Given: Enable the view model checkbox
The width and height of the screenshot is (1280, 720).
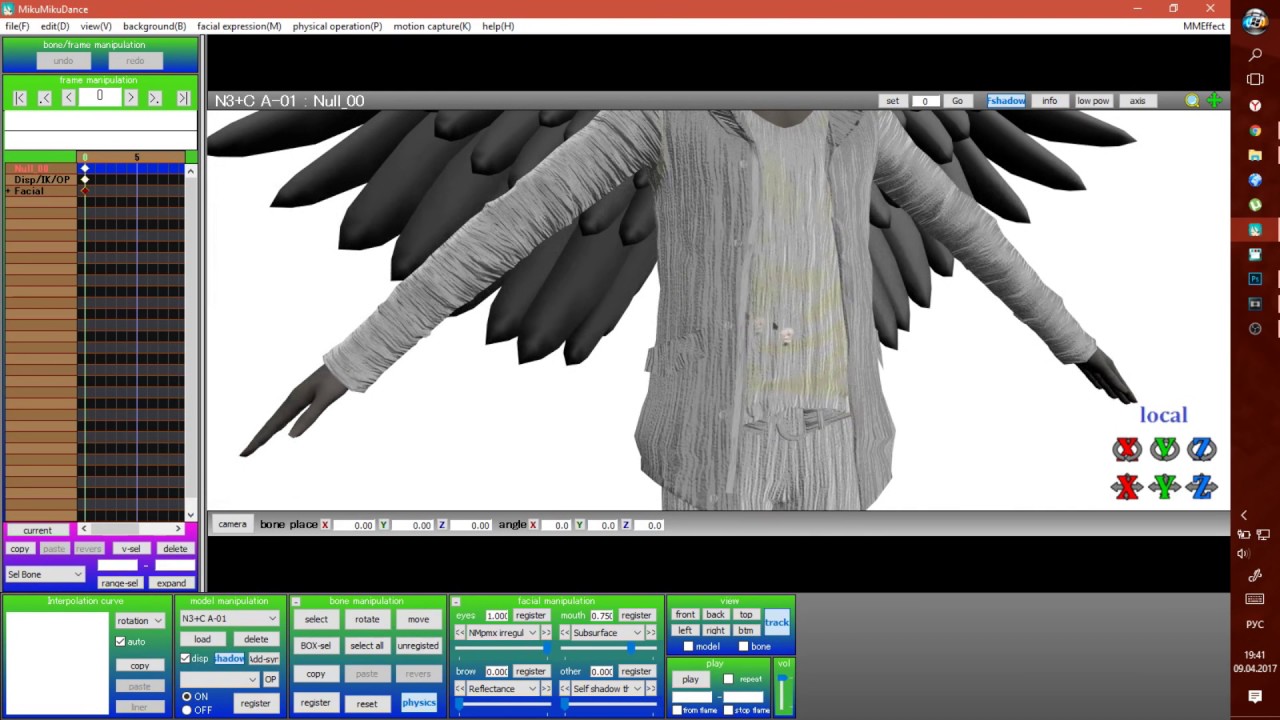Looking at the screenshot, I should click(688, 647).
